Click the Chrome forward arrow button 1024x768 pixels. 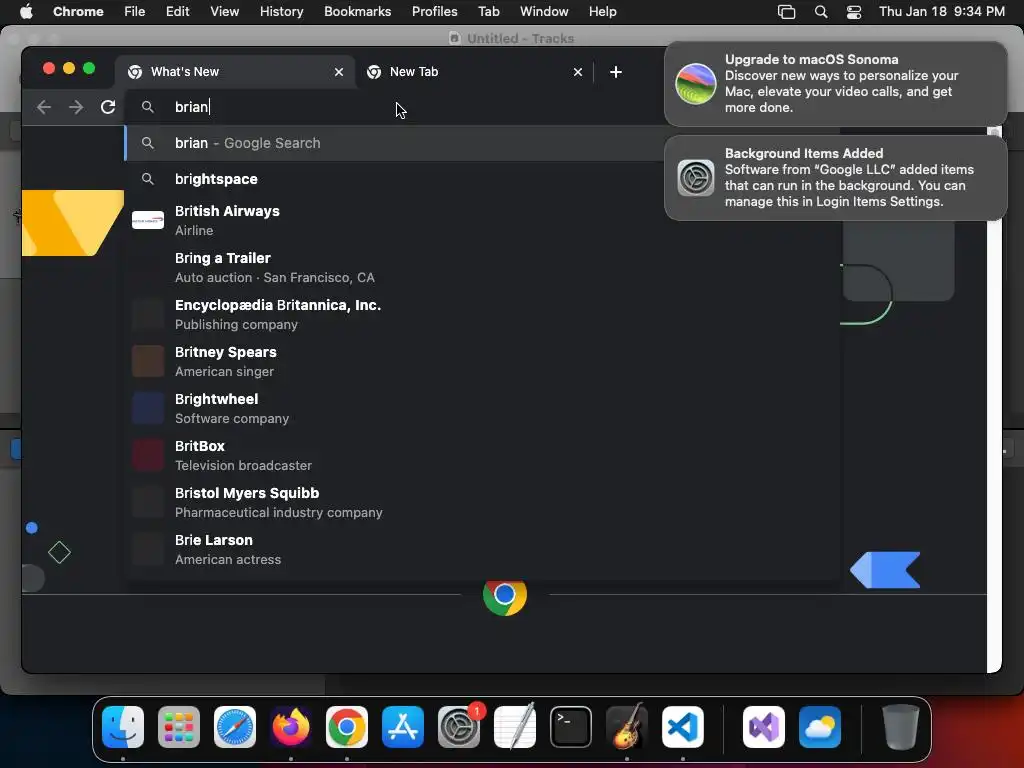(76, 107)
